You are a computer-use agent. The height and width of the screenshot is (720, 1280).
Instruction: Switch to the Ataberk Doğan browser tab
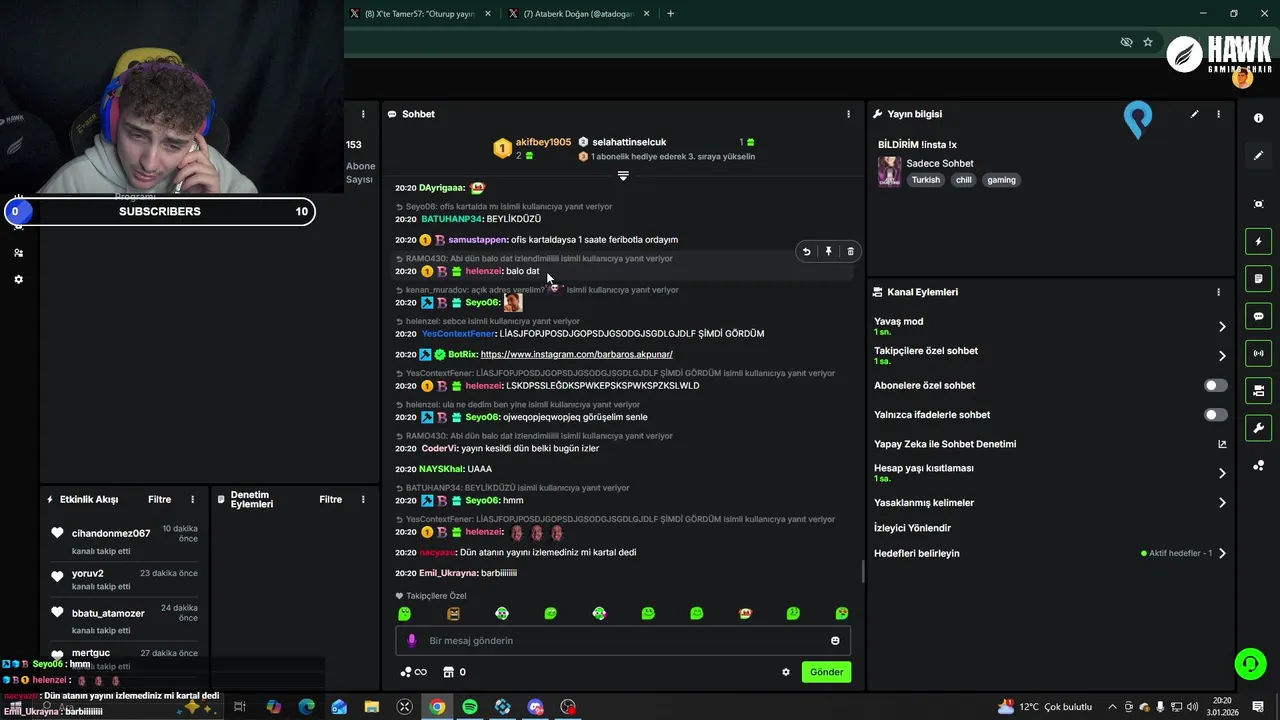580,14
